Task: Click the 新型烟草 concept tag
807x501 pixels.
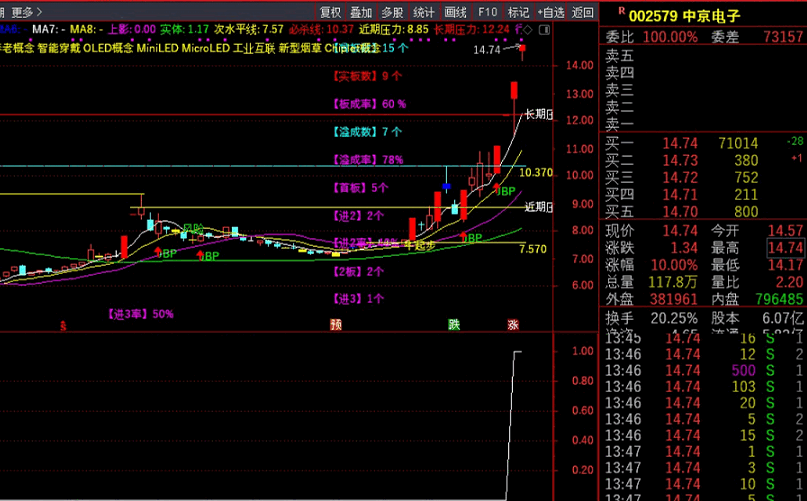Action: 300,48
